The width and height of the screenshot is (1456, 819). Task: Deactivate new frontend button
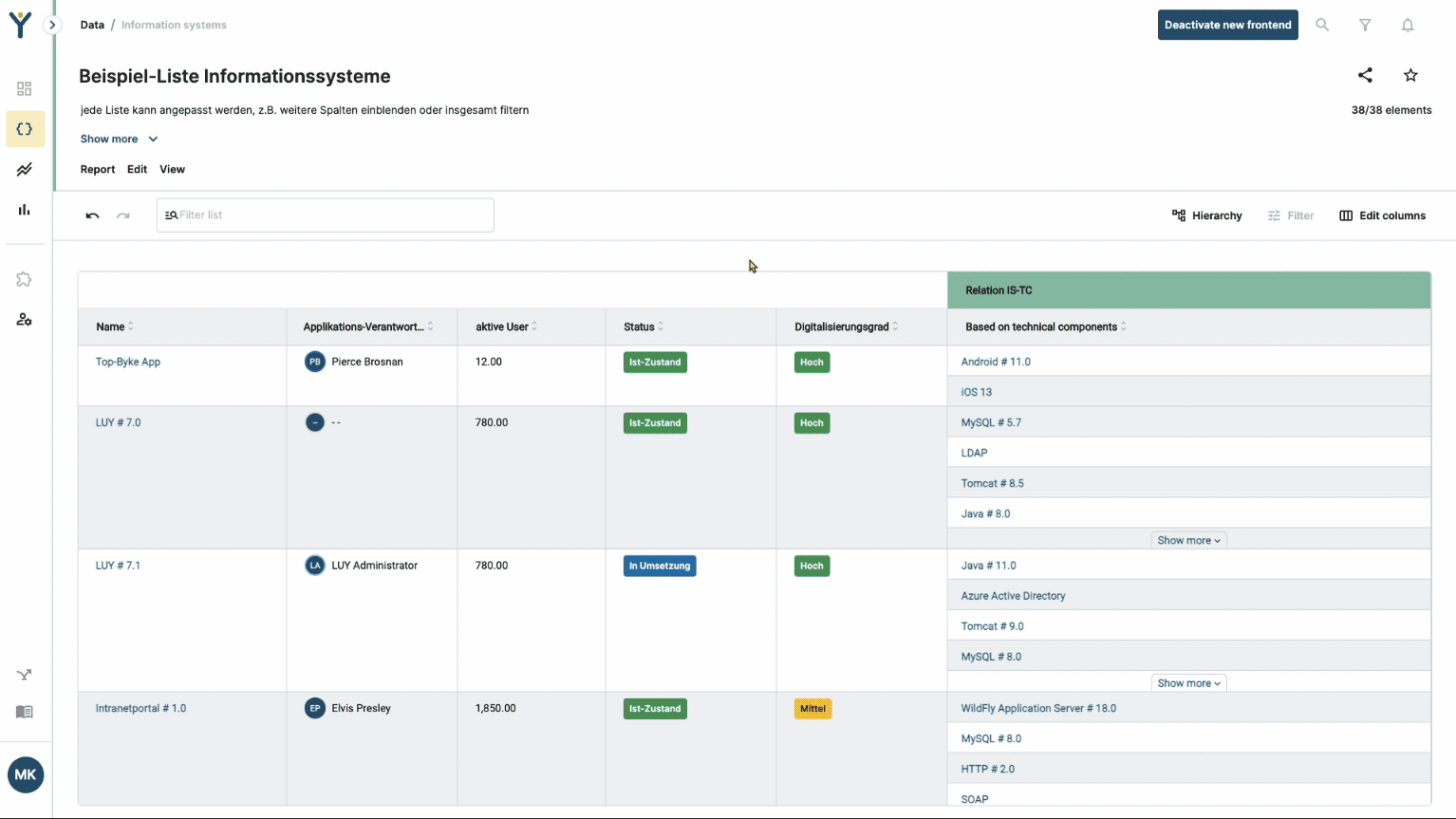click(1227, 25)
